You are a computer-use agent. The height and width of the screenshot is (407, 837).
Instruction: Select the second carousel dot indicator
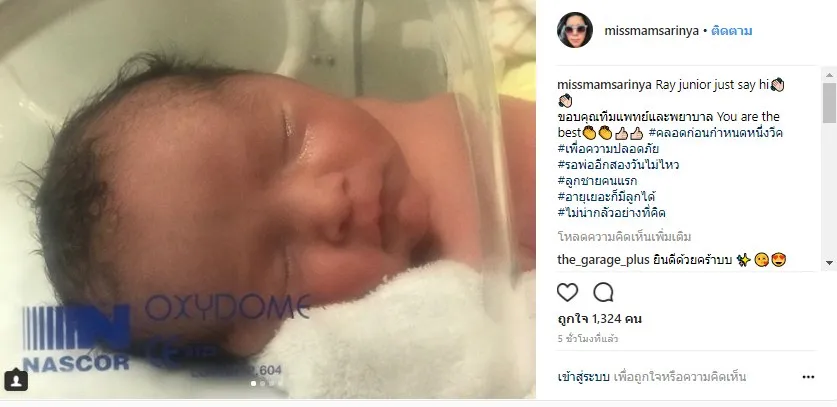[262, 383]
